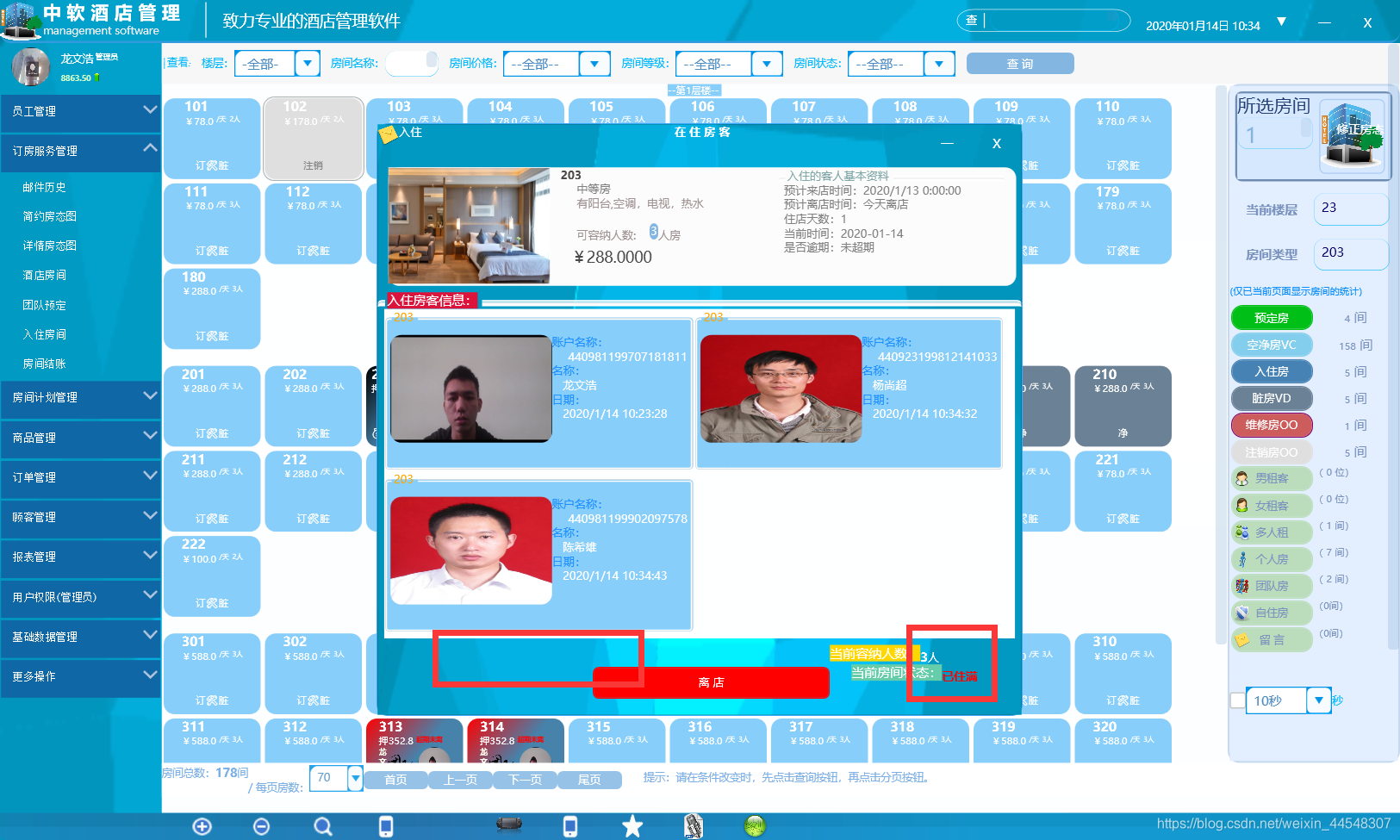Go to 下一页 next page
Viewport: 1400px width, 840px height.
(525, 780)
